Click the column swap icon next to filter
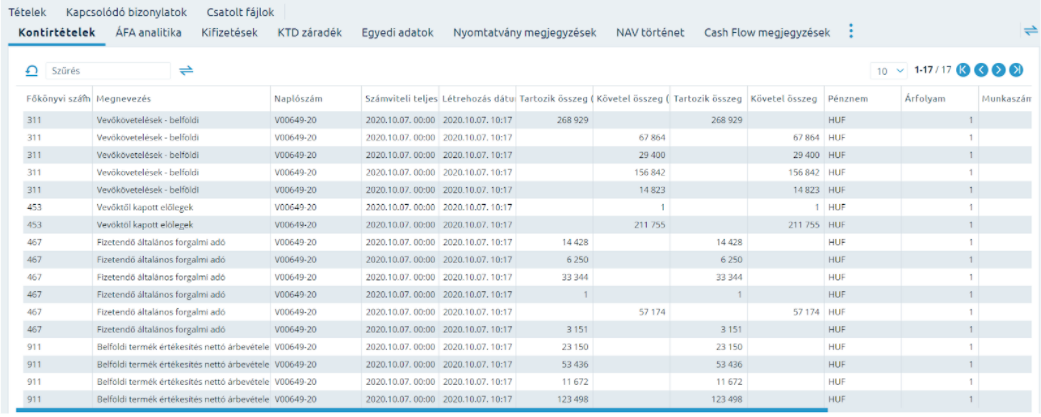This screenshot has width=1041, height=417. pyautogui.click(x=187, y=70)
